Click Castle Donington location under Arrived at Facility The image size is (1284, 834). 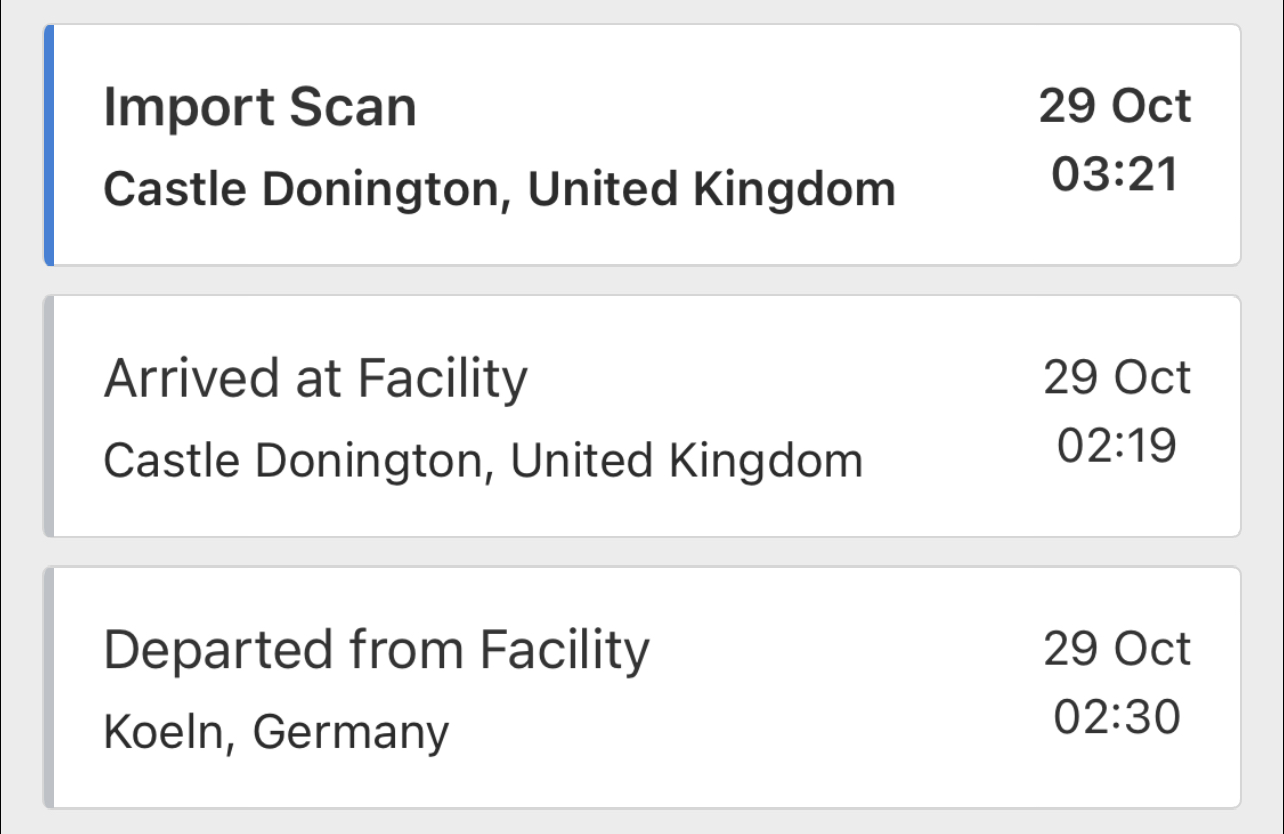483,461
